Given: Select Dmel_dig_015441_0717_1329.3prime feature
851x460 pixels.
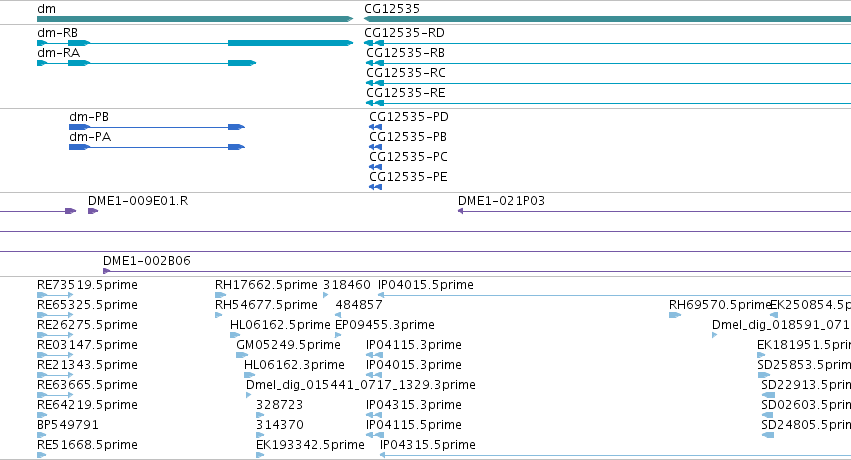Looking at the screenshot, I should (x=361, y=385).
